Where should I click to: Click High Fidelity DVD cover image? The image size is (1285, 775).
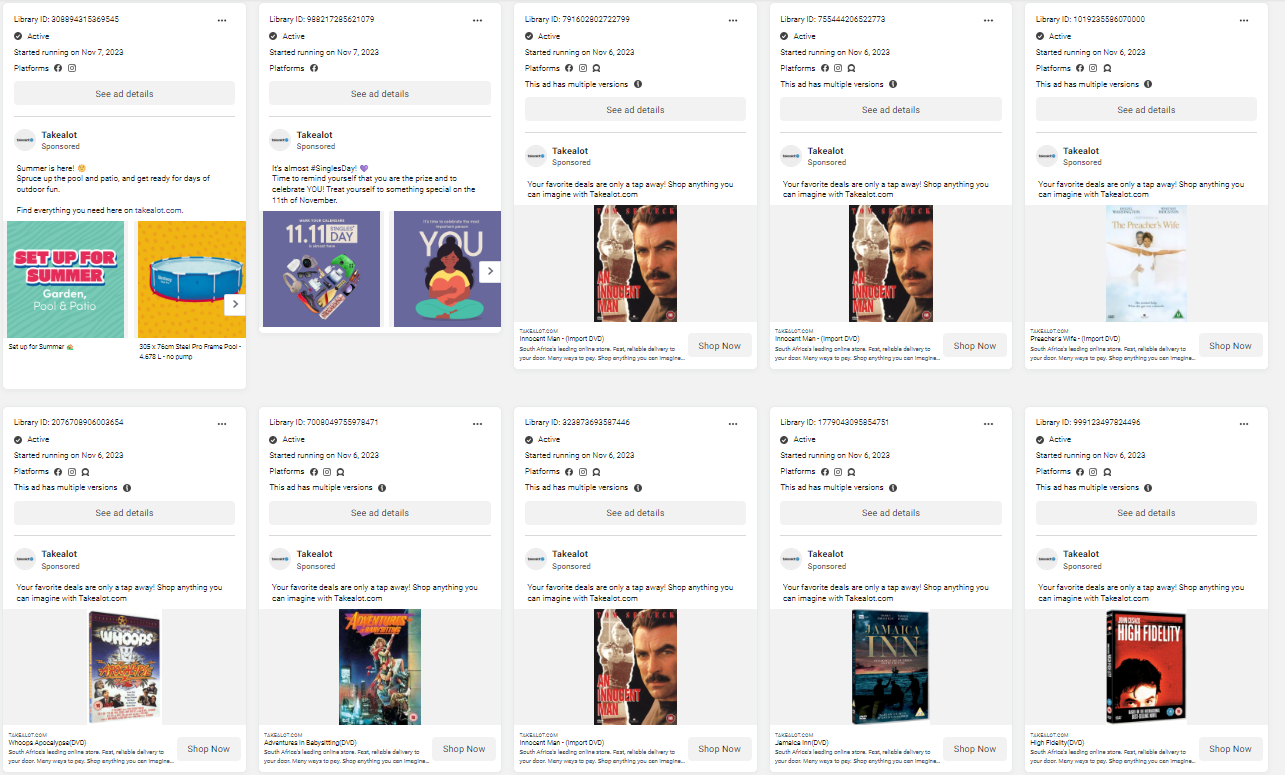1147,667
